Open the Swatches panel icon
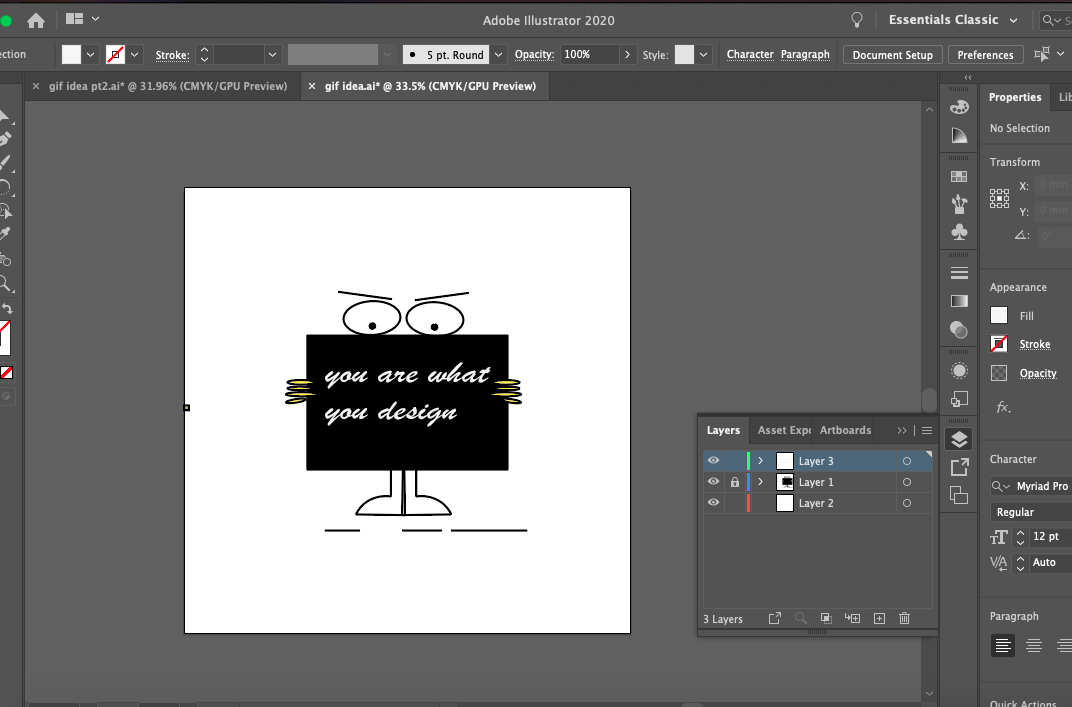1072x707 pixels. click(959, 176)
